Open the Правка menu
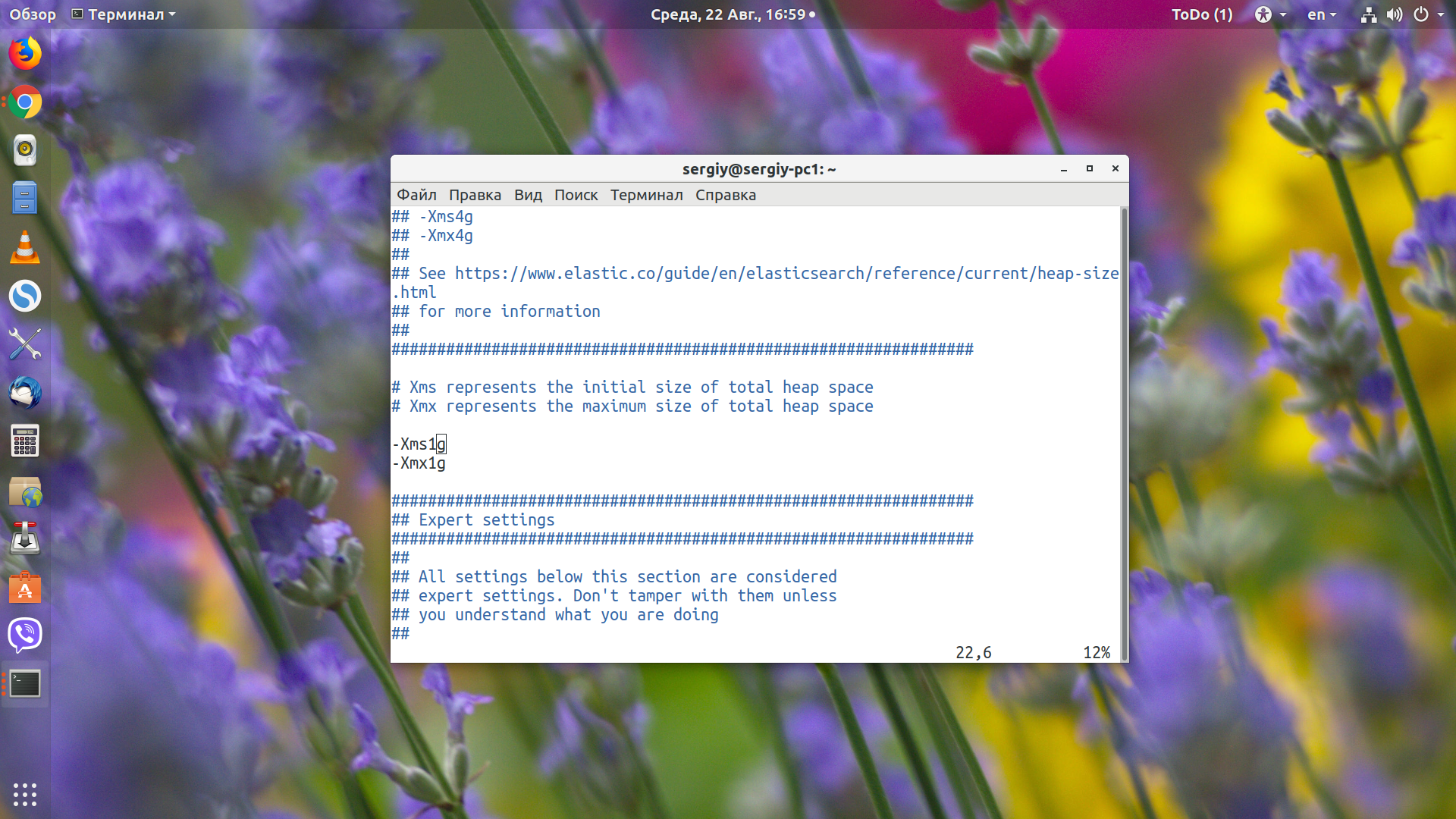Screen dimensions: 1456x819 point(475,195)
